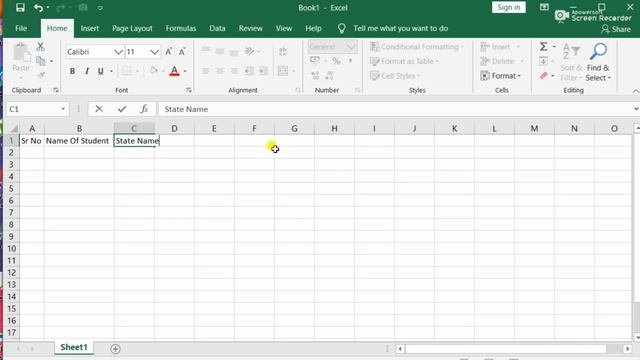The width and height of the screenshot is (640, 360).
Task: Confirm the cell entry with checkmark
Action: tap(122, 109)
